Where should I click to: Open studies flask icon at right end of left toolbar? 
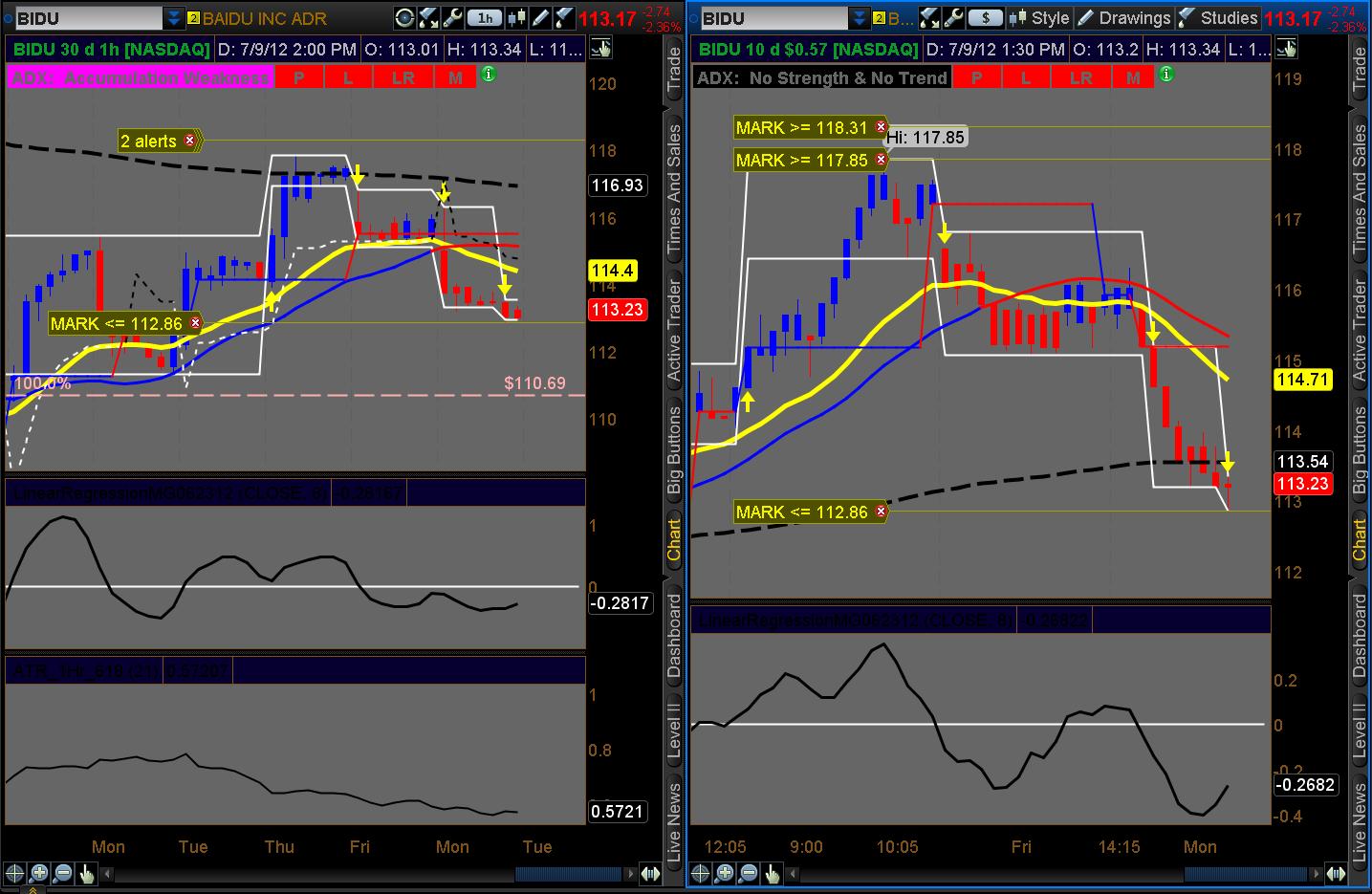564,17
